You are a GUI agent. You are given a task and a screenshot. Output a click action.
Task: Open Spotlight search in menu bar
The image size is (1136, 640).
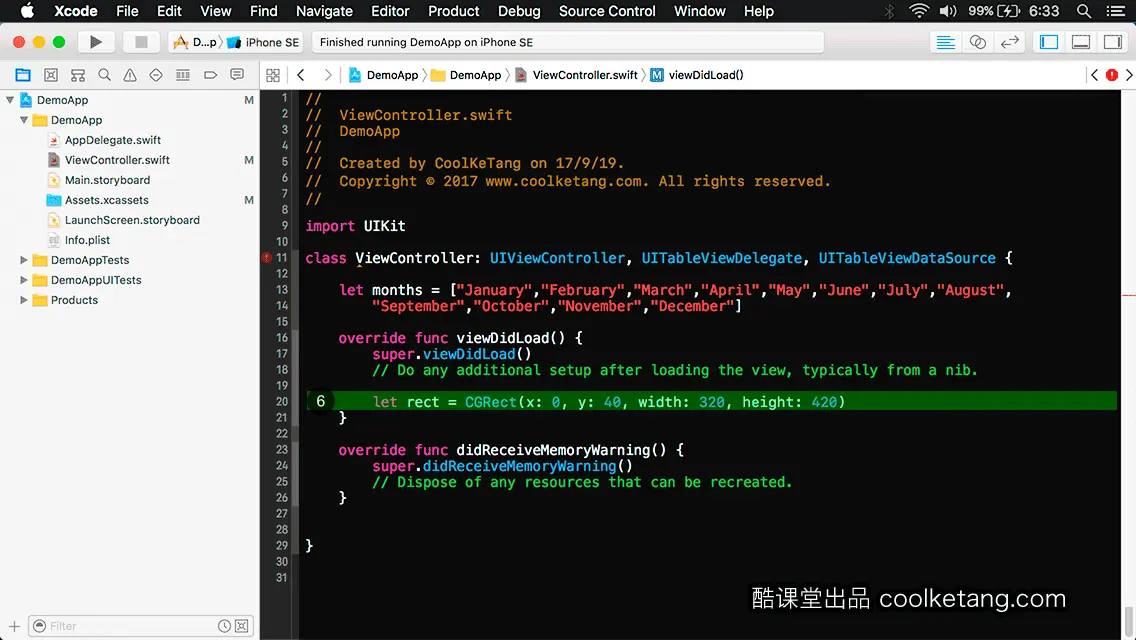(1084, 11)
